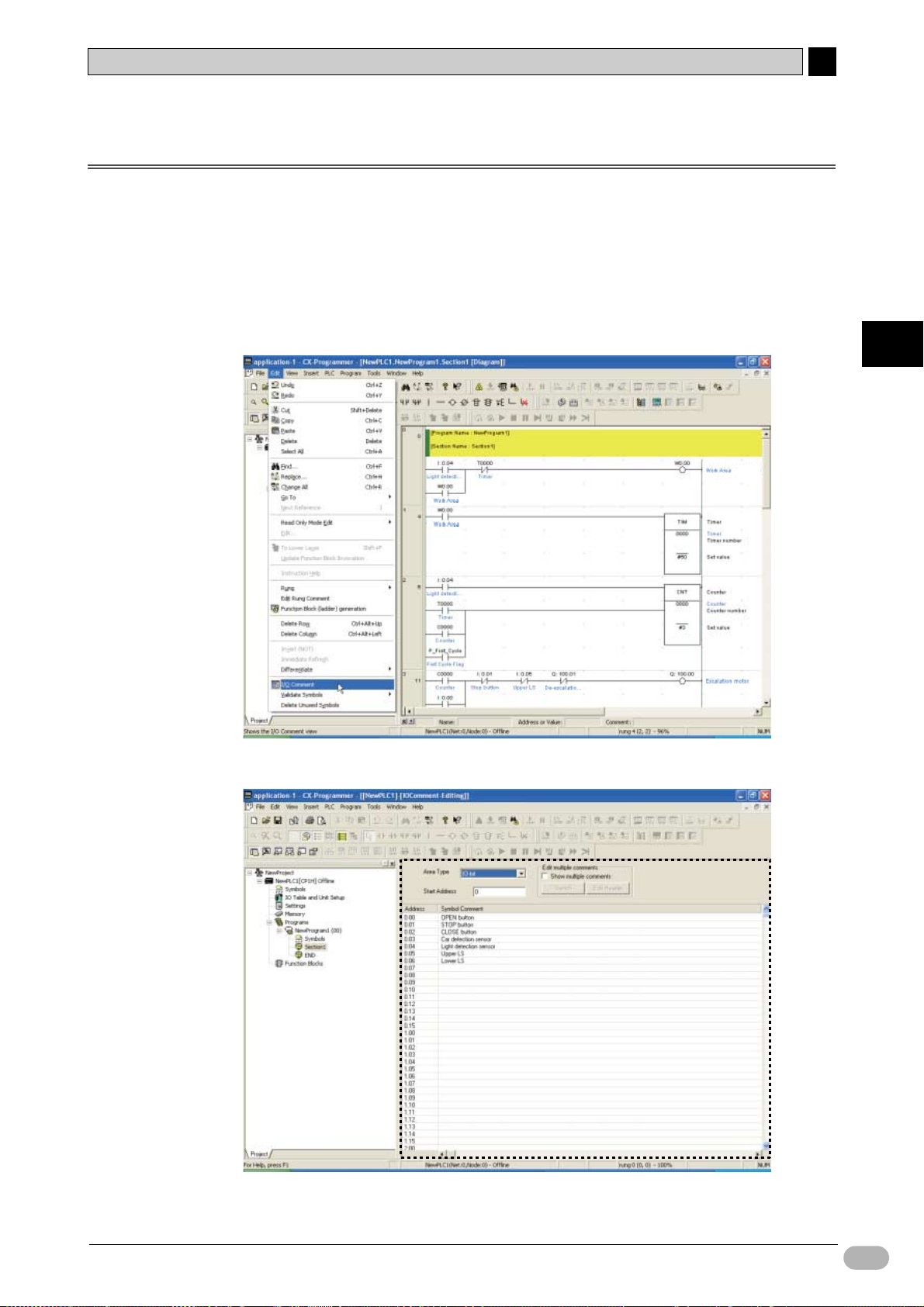Click Run play icon in upper window toolbar
Screen dimensions: 924x1307
point(501,417)
